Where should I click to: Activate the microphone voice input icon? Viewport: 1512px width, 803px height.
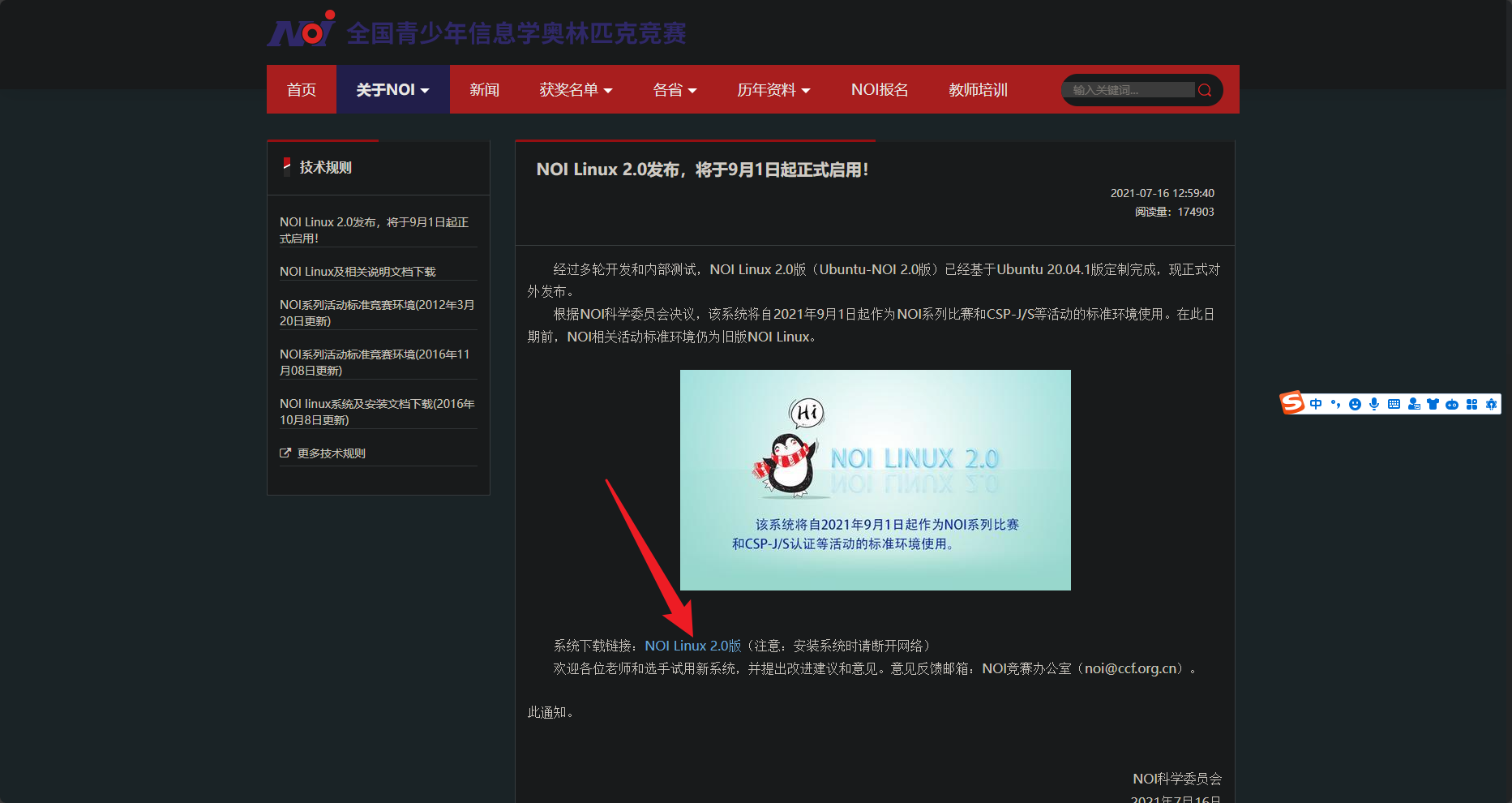click(x=1374, y=404)
